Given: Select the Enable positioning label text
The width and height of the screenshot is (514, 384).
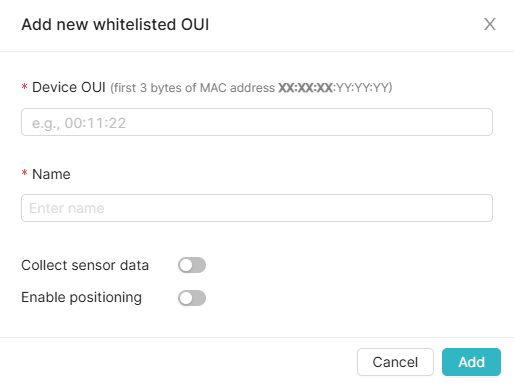Looking at the screenshot, I should click(x=81, y=297).
